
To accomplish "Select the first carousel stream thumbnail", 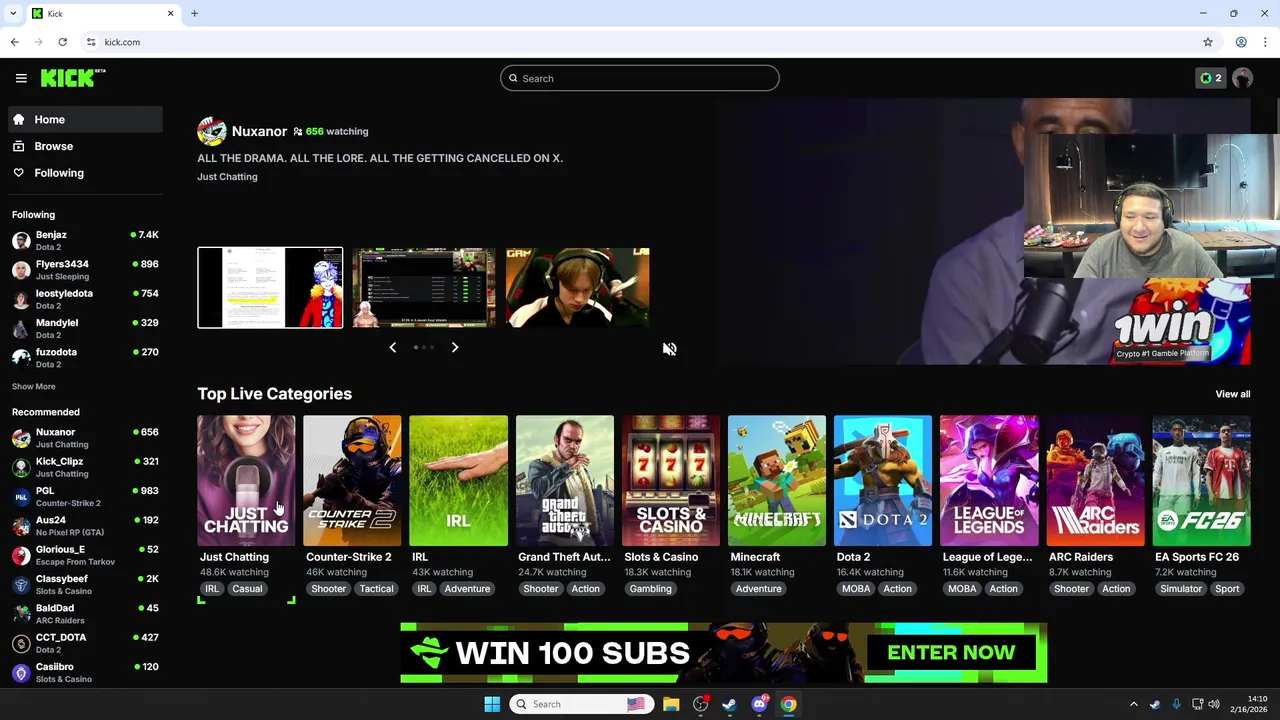I will coord(270,287).
